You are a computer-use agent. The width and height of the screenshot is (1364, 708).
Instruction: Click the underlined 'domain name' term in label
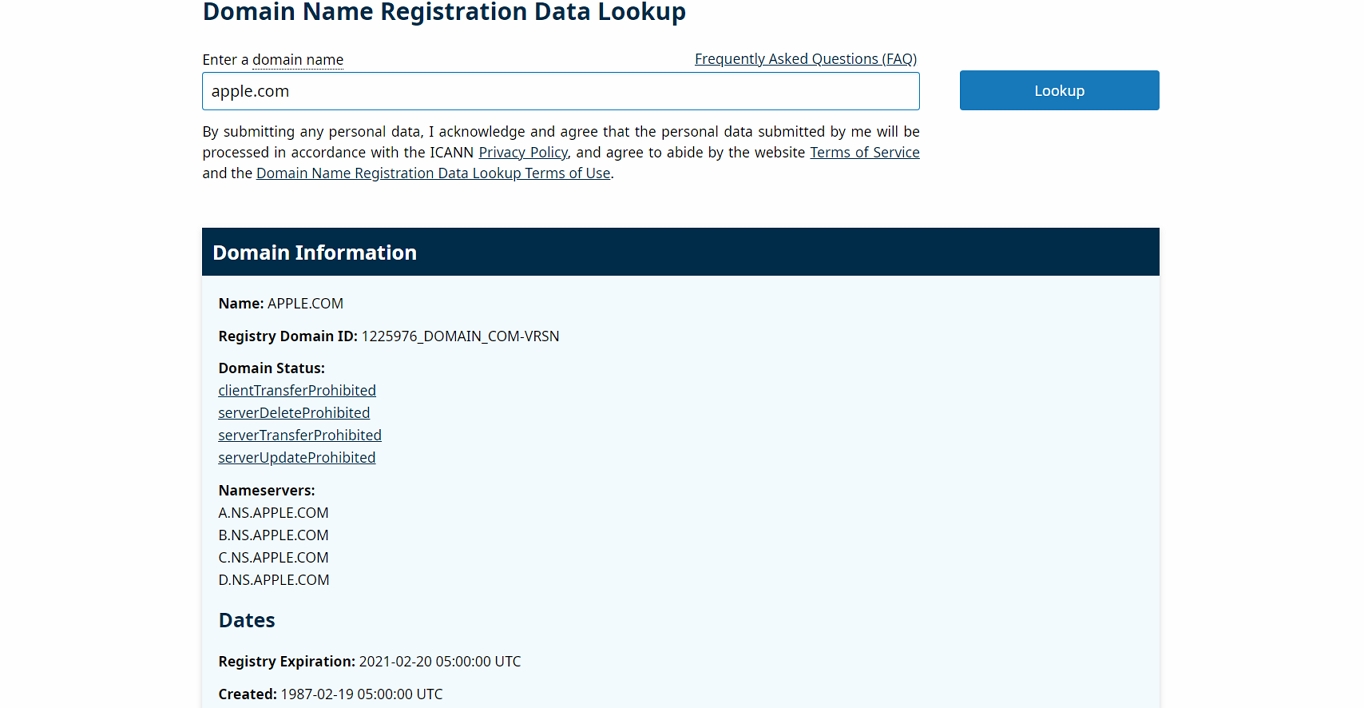coord(297,60)
